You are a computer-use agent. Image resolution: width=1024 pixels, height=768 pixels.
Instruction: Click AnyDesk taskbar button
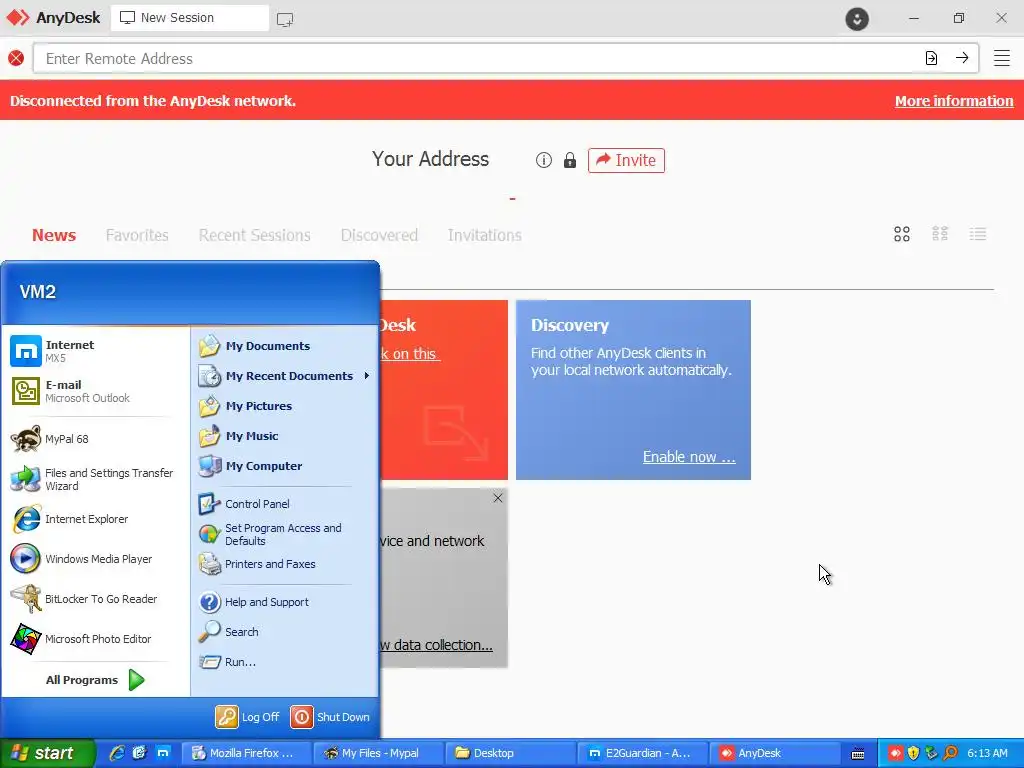775,753
